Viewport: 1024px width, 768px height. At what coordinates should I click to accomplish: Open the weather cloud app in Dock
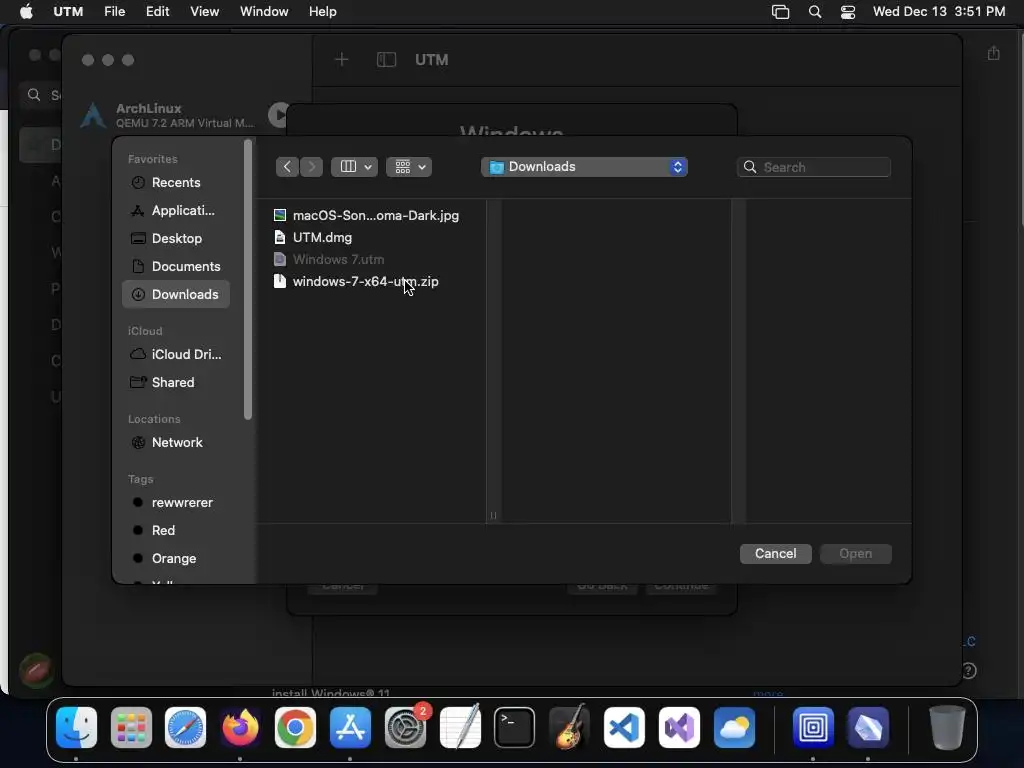pos(735,728)
